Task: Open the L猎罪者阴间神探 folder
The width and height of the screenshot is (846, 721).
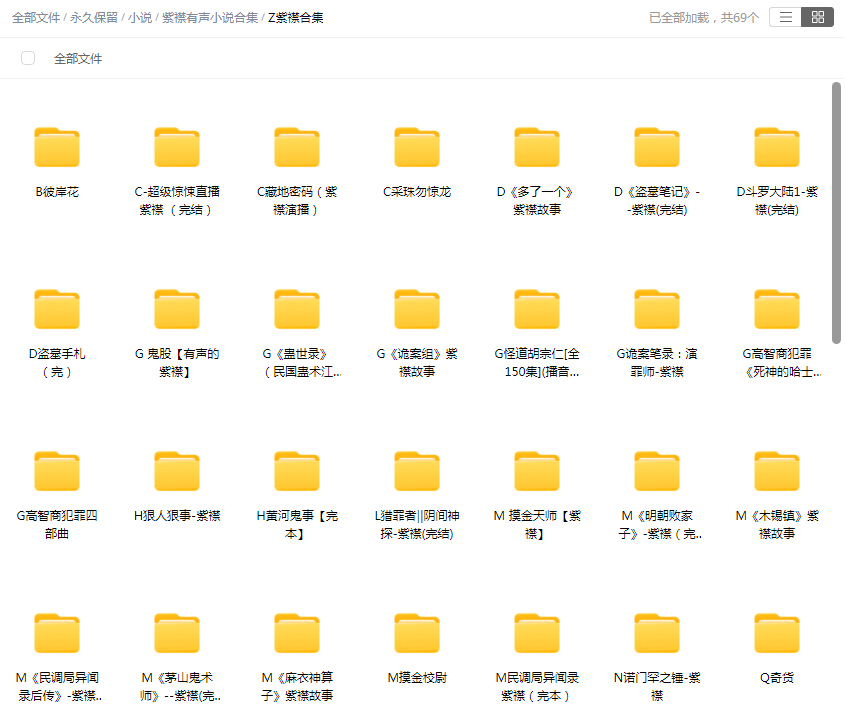Action: (x=417, y=472)
